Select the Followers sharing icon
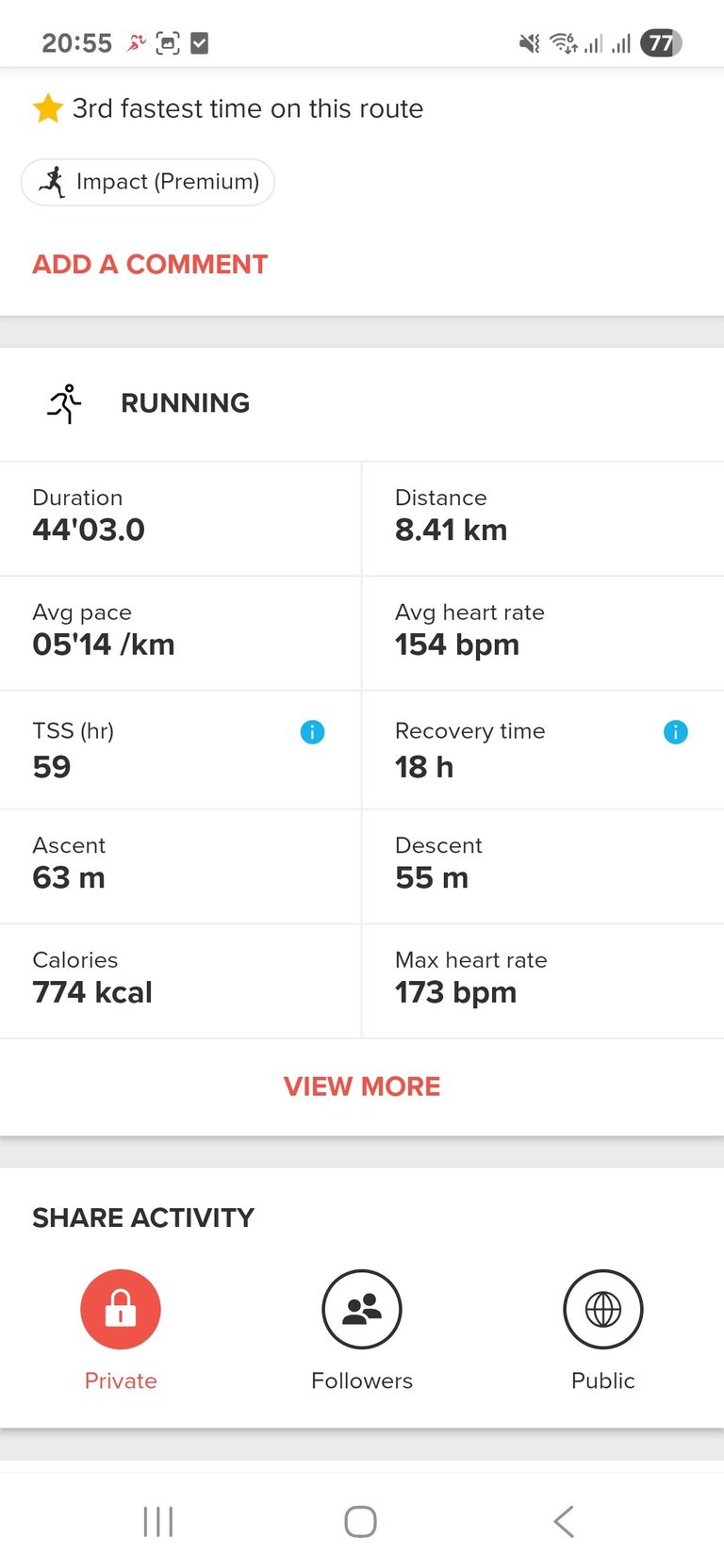 click(362, 1309)
